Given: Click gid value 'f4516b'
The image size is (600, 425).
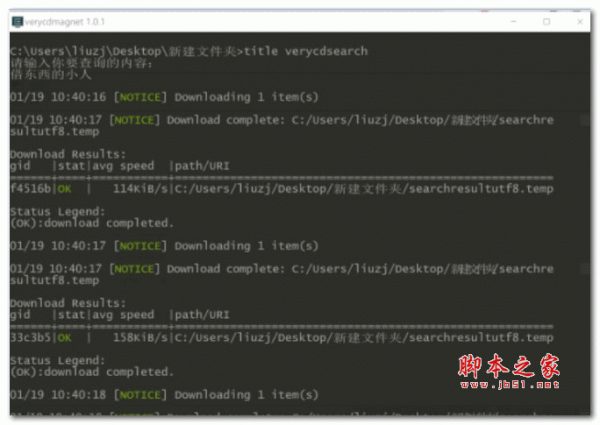Looking at the screenshot, I should pyautogui.click(x=30, y=189).
